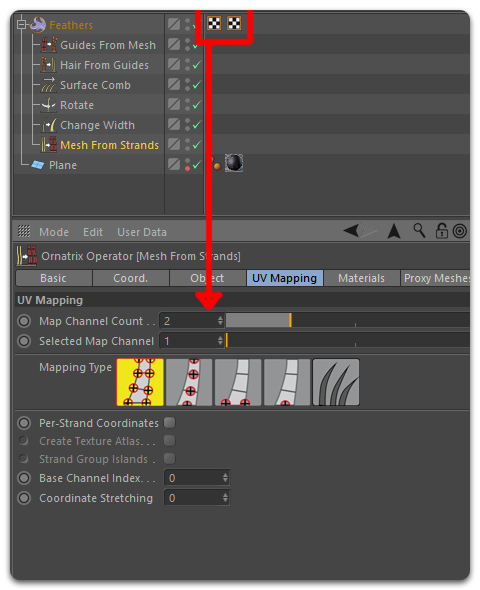Select the first checkerboard UVW tag on Feathers
Image resolution: width=480 pixels, height=590 pixels.
coord(214,23)
